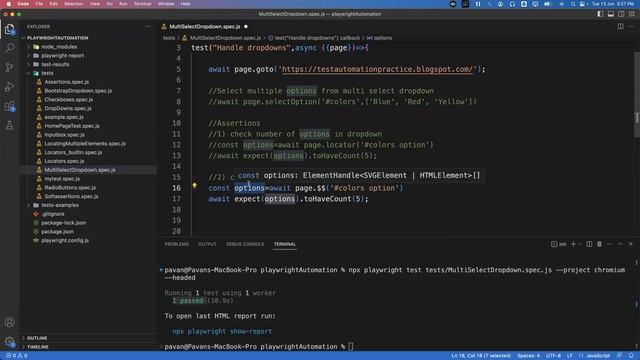Expand the OUTLINE section

click(37, 338)
